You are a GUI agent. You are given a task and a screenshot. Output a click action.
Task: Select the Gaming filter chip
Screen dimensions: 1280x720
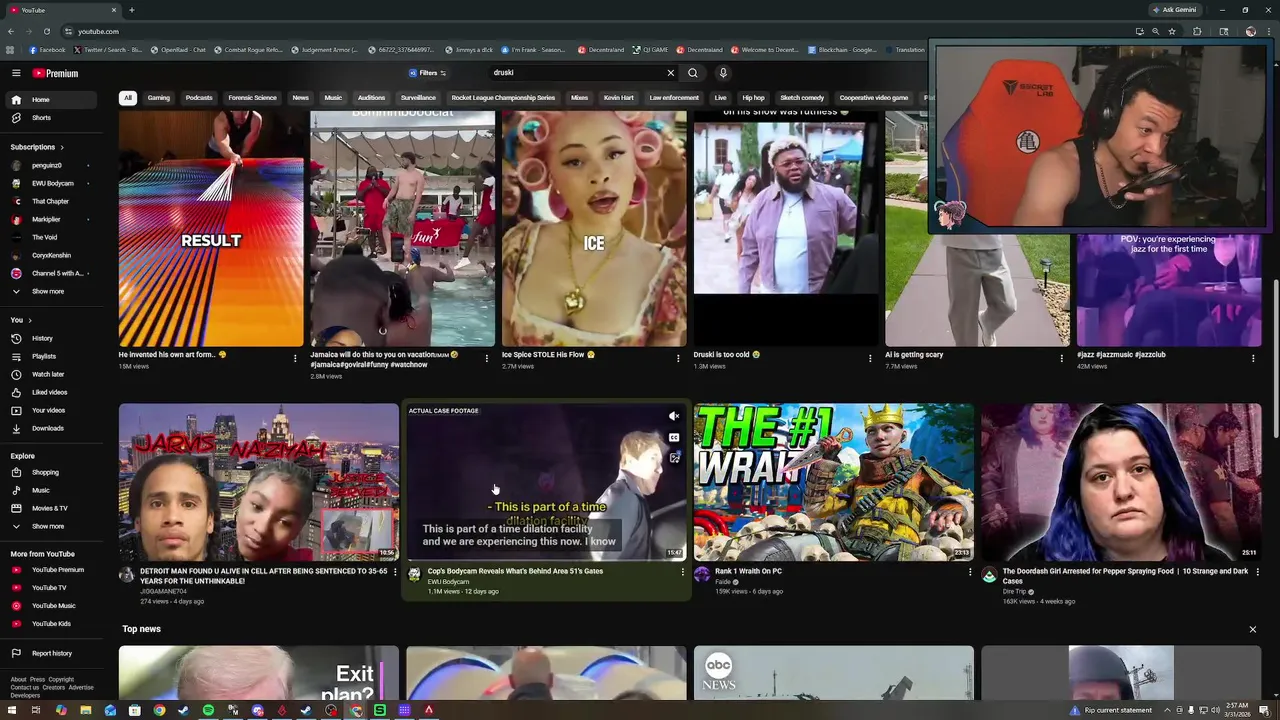pos(159,98)
